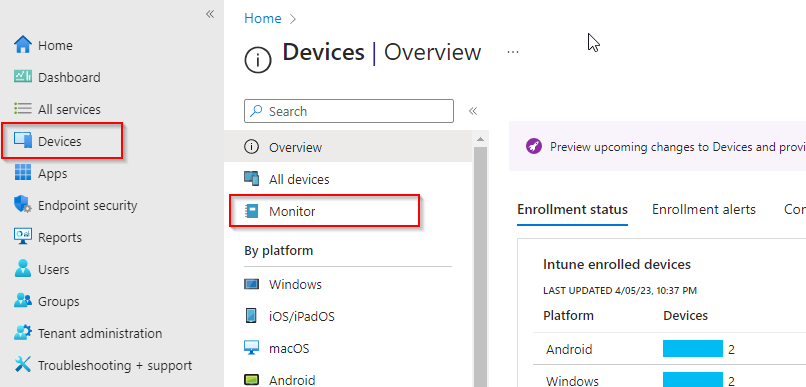Screen dimensions: 806x387
Task: Click the Overview info icon in Devices menu
Action: (x=251, y=148)
